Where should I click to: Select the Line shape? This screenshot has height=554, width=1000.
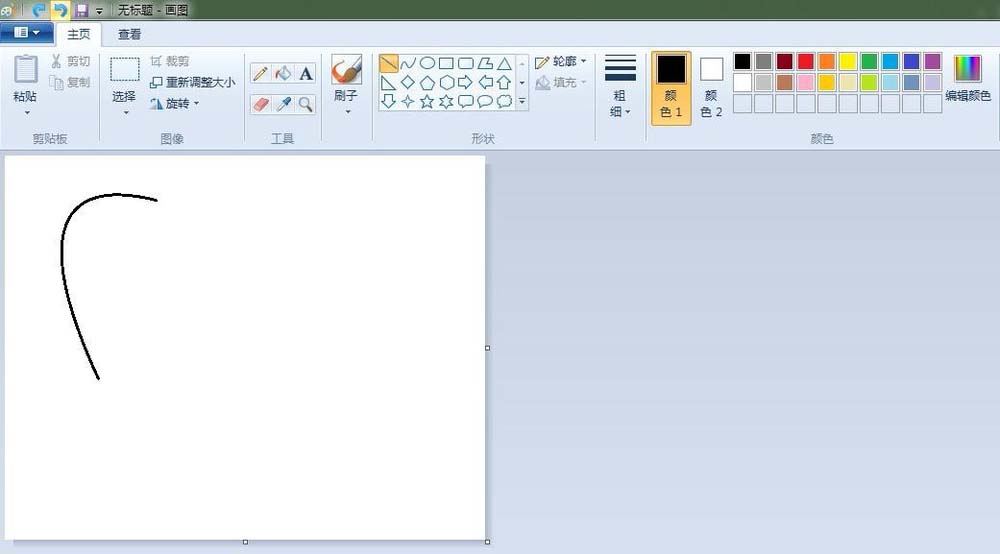[388, 63]
